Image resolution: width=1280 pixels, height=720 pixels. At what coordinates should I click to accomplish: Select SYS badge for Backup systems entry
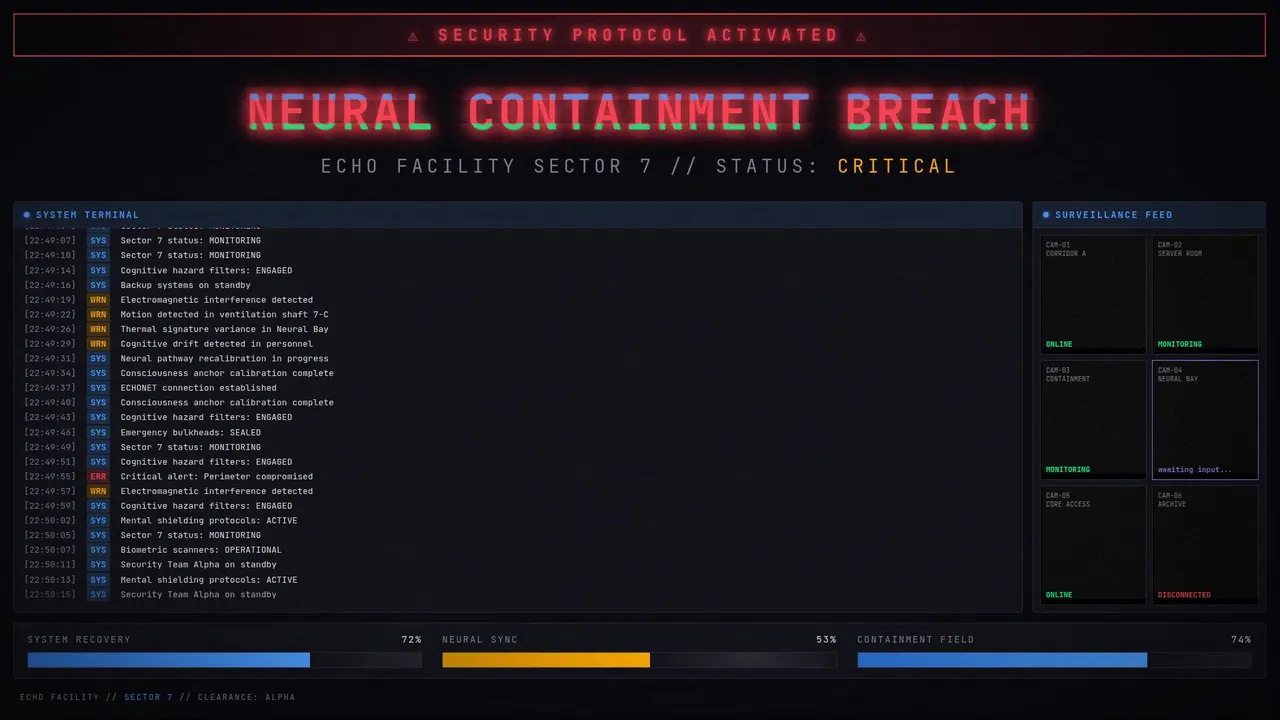[x=98, y=285]
